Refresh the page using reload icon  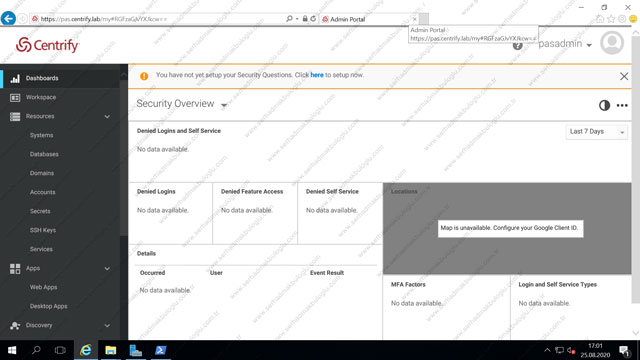(313, 19)
